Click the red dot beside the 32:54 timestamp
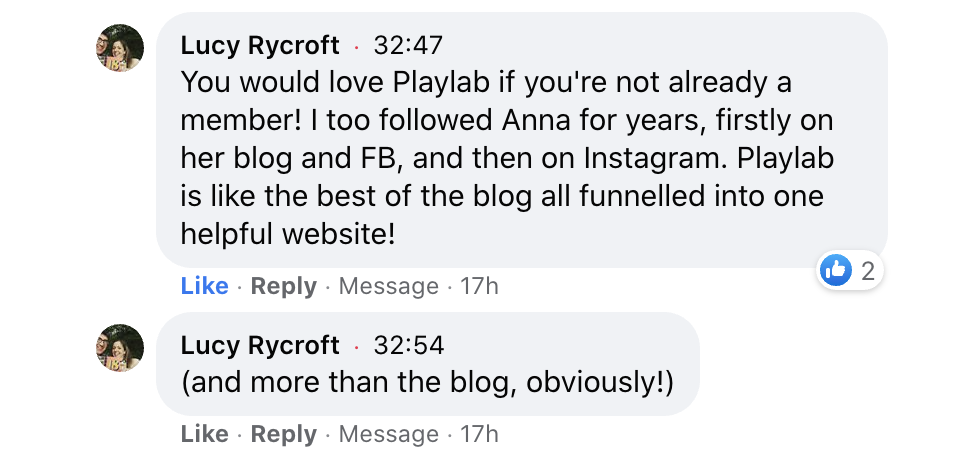954x460 pixels. [356, 347]
